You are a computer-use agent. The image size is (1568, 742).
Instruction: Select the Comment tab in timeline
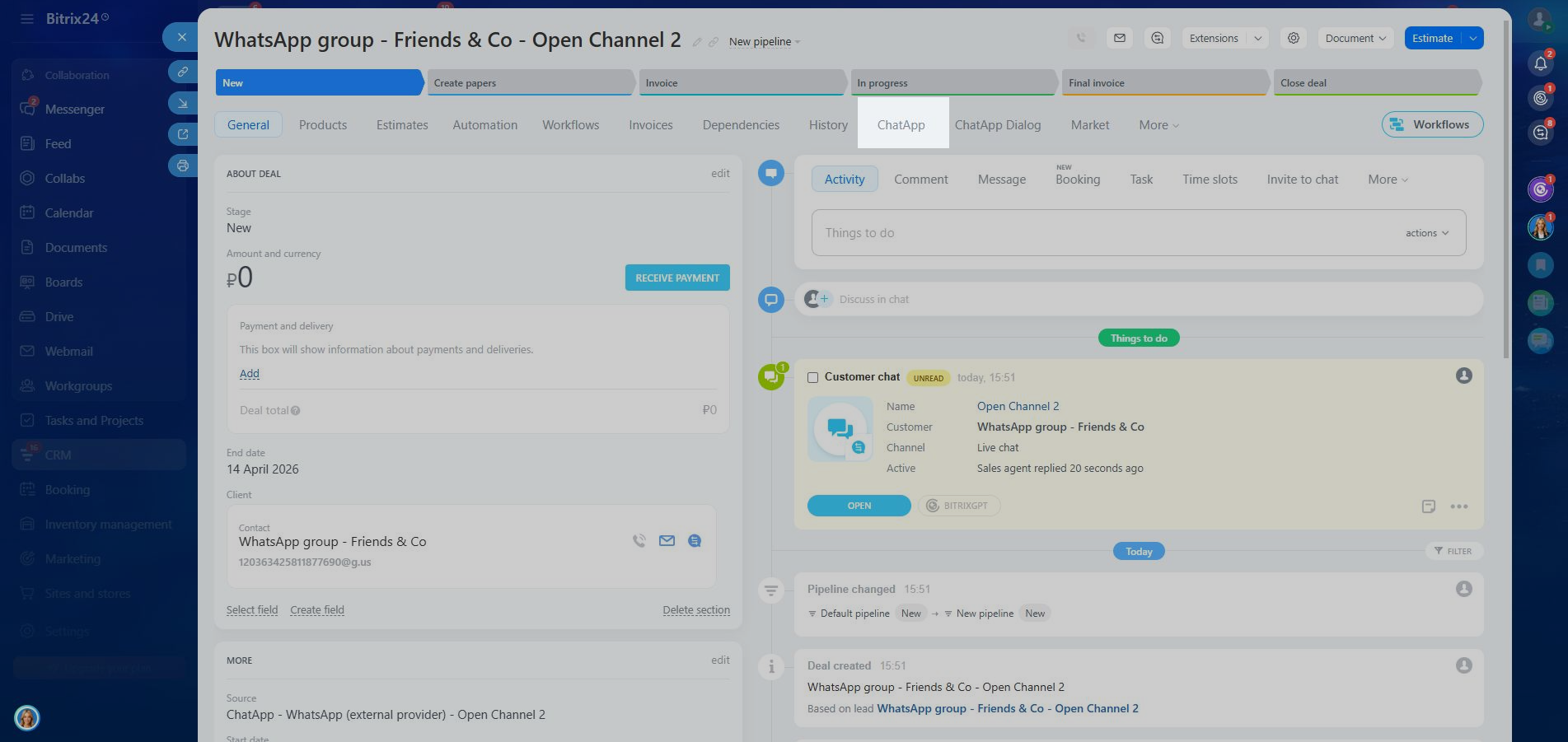point(920,180)
